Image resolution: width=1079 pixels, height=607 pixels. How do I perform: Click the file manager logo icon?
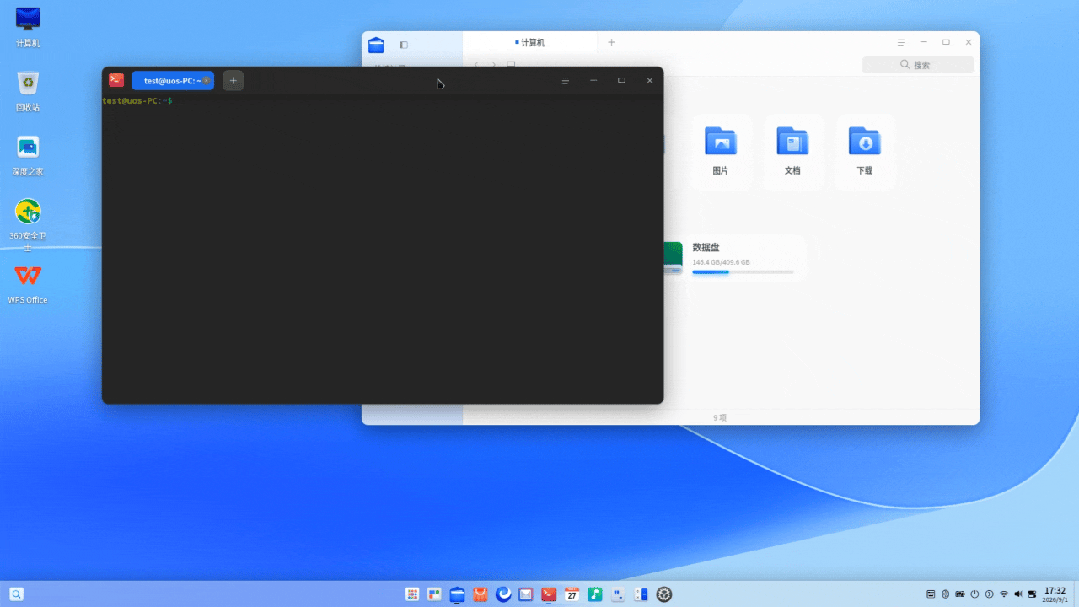tap(376, 45)
